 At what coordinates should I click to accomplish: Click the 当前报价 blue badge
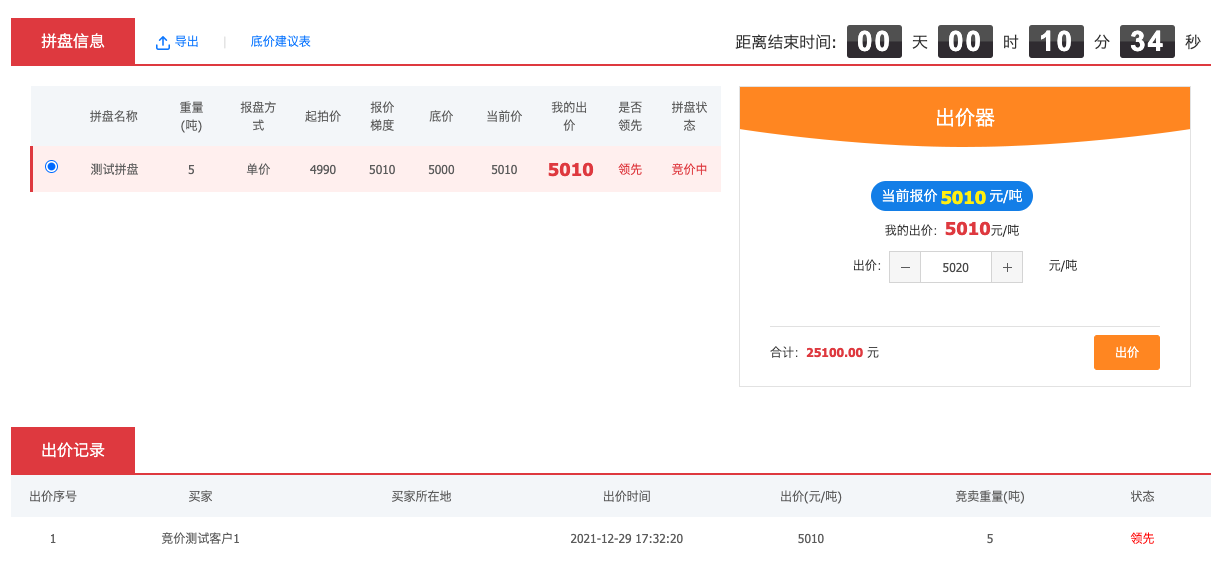pyautogui.click(x=951, y=196)
